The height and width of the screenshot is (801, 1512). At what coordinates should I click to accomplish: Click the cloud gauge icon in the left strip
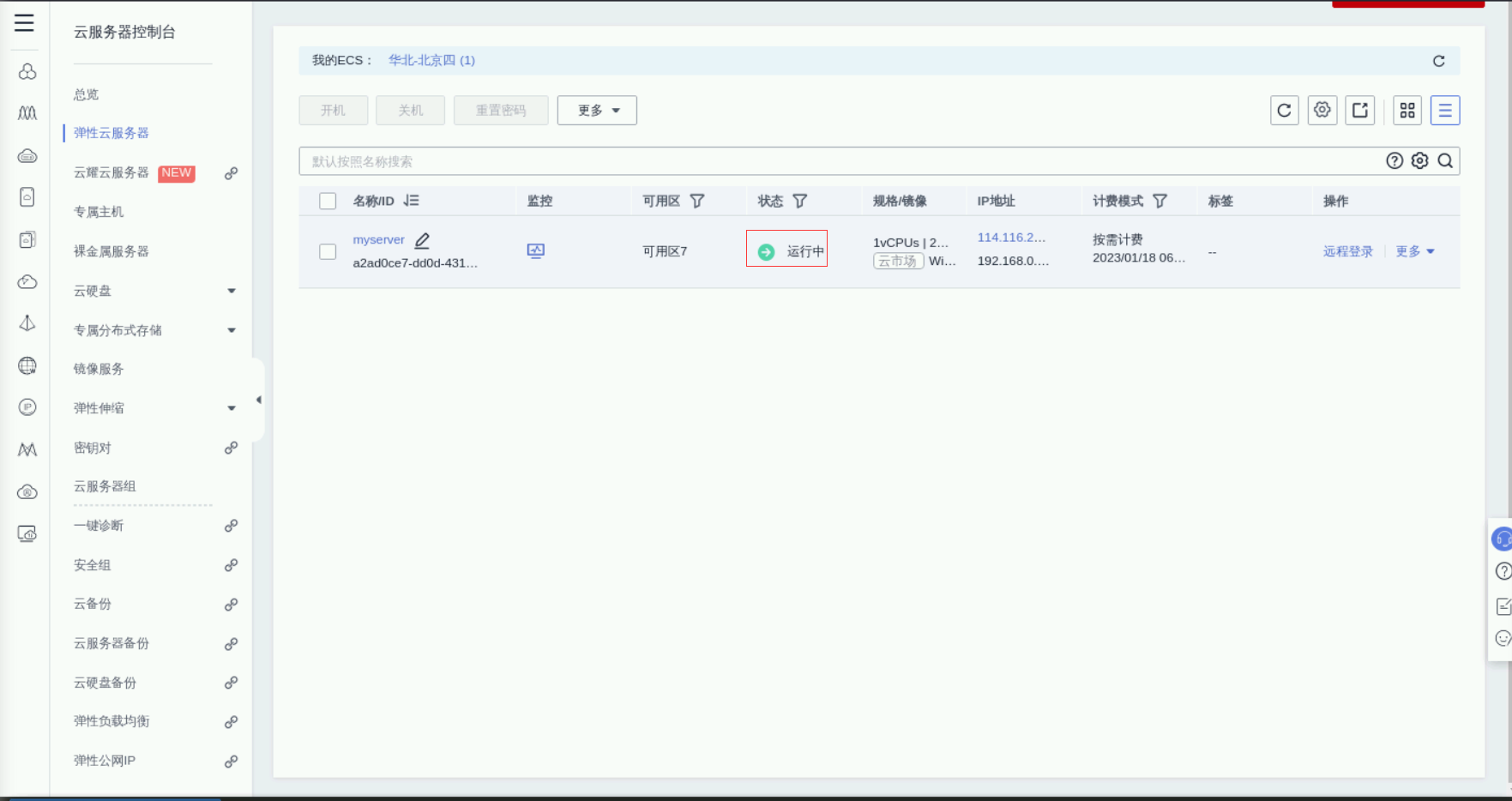27,281
